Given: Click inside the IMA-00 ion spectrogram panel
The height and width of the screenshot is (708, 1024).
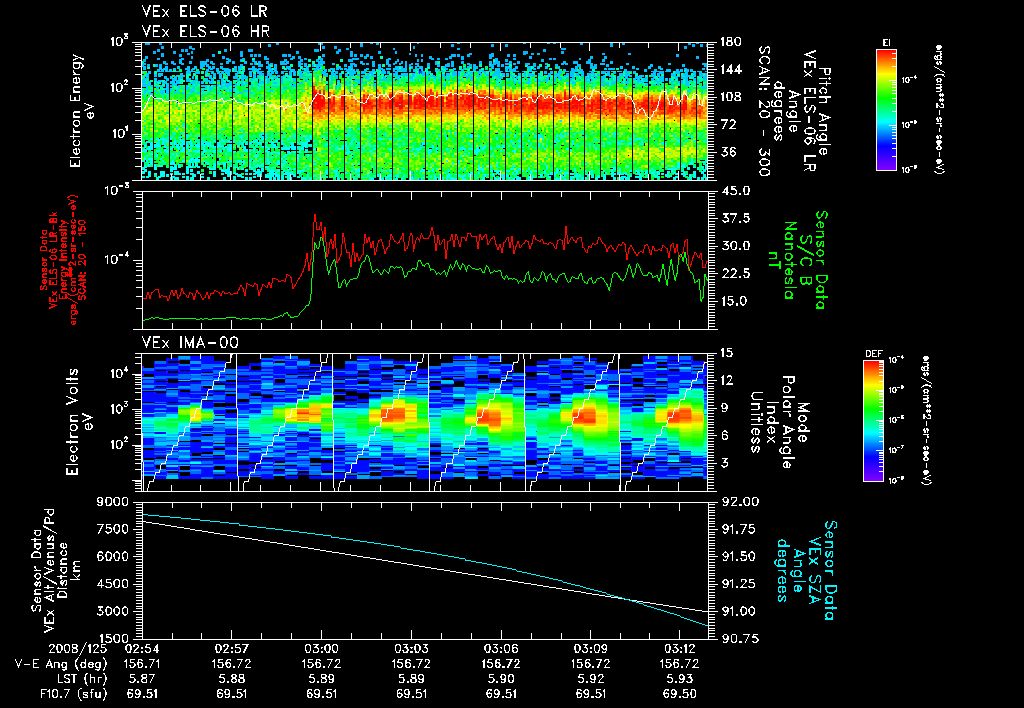Looking at the screenshot, I should pyautogui.click(x=425, y=422).
